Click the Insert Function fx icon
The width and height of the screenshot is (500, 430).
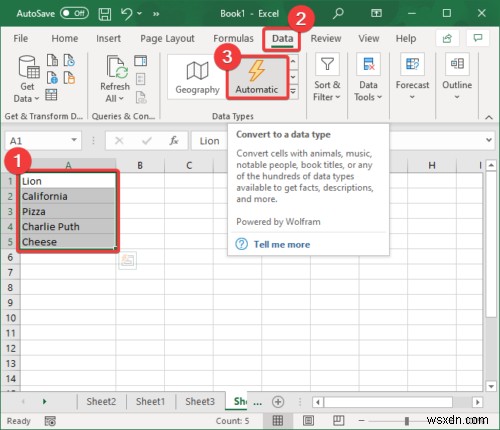pyautogui.click(x=174, y=141)
